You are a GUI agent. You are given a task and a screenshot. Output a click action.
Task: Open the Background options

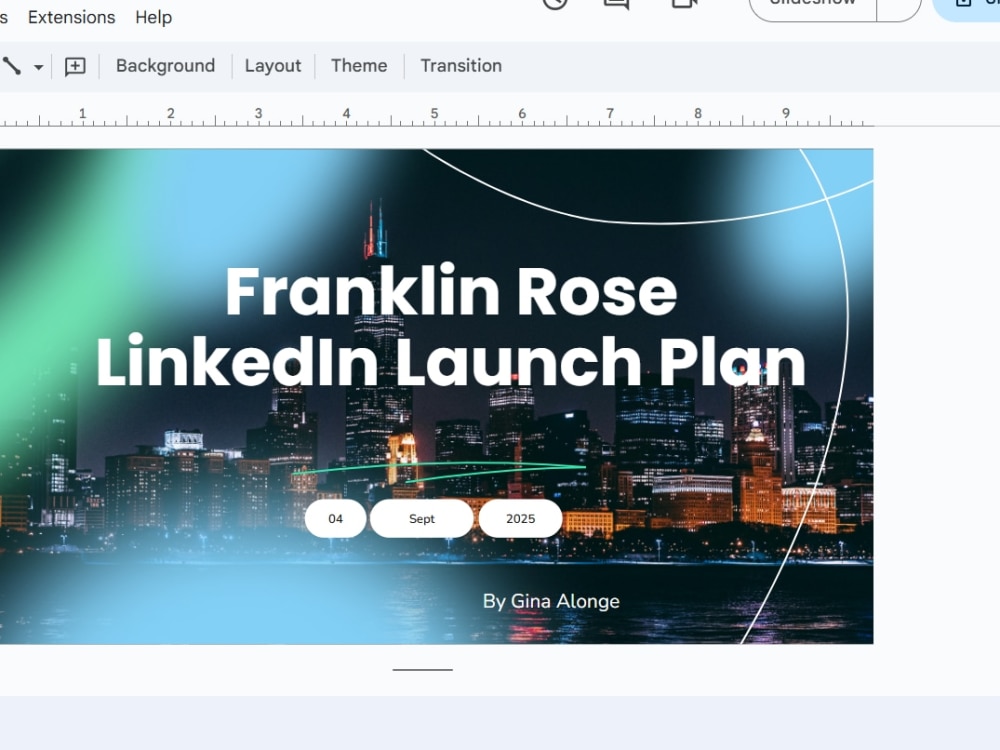point(165,66)
